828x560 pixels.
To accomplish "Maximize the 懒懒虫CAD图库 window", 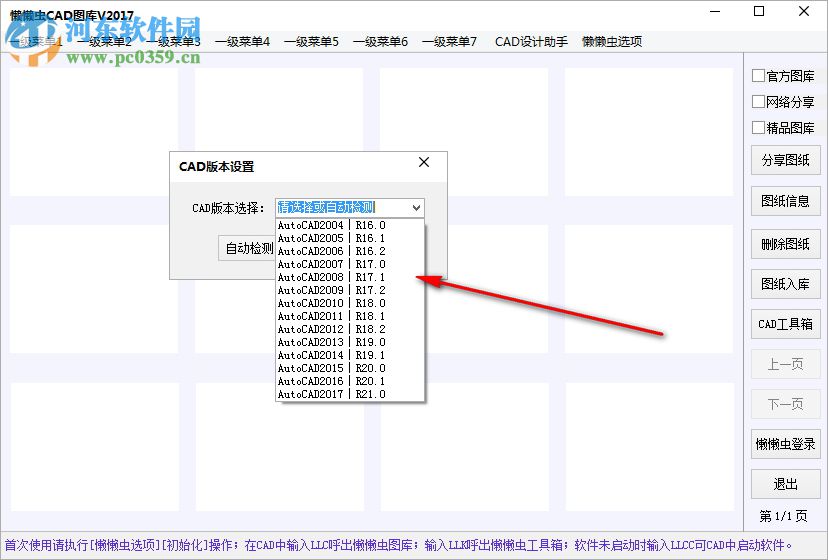I will (x=759, y=11).
